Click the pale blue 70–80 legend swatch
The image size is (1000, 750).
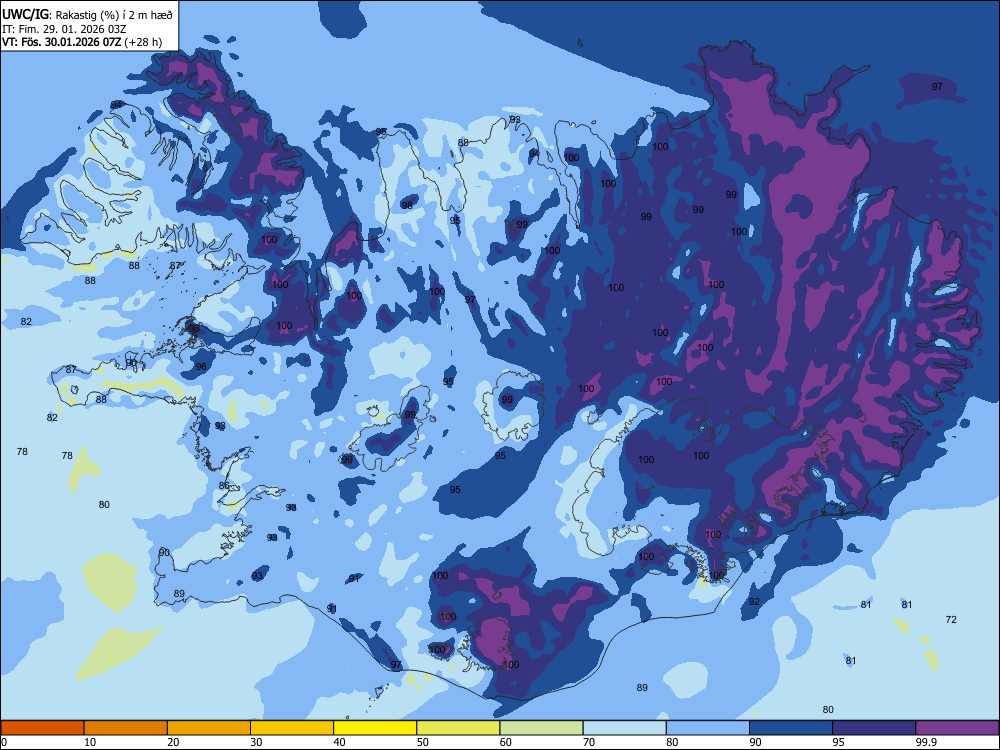click(x=625, y=728)
